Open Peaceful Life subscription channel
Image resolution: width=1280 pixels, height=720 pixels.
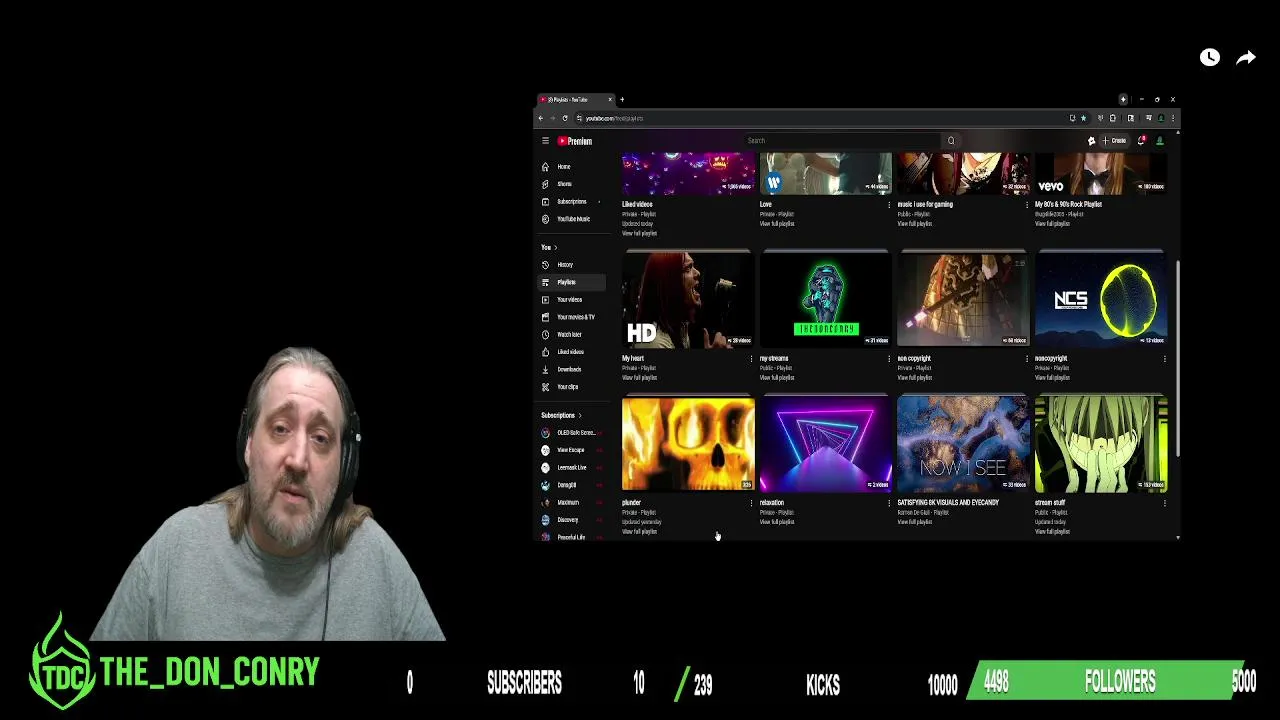tap(572, 537)
